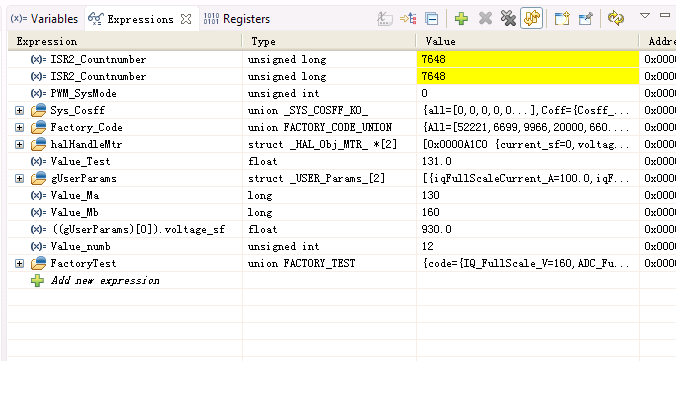The image size is (676, 400).
Task: Expand the Sys_Cosff union node
Action: click(x=19, y=110)
